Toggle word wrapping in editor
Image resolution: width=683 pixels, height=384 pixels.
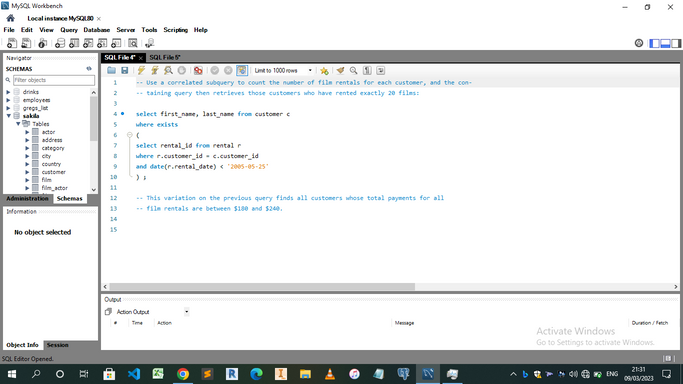[x=381, y=71]
